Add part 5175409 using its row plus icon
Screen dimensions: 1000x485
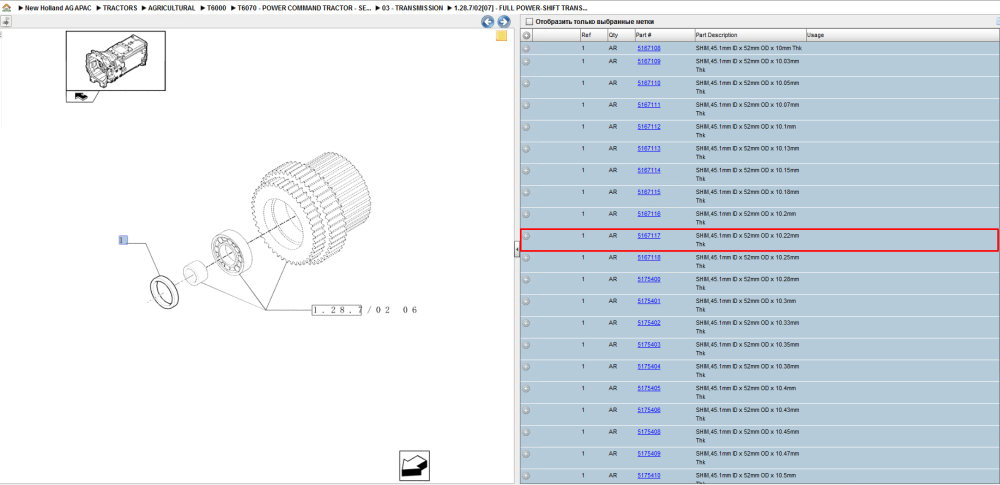(x=526, y=454)
